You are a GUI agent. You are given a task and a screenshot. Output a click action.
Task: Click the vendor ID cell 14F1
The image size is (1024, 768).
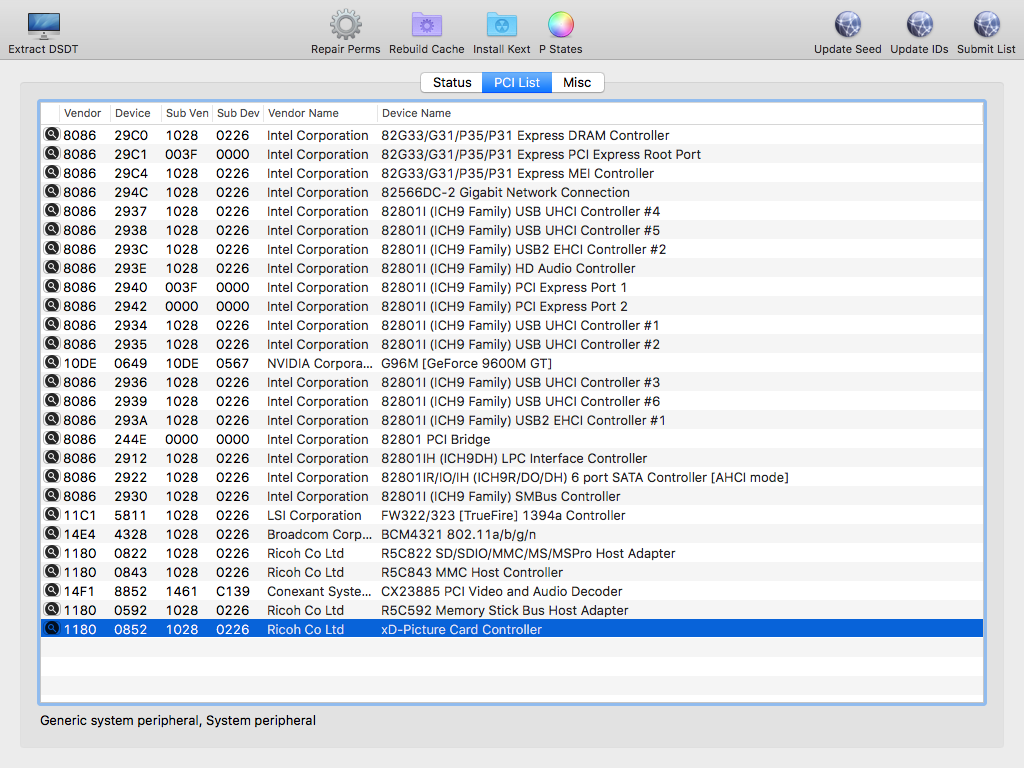[x=79, y=591]
